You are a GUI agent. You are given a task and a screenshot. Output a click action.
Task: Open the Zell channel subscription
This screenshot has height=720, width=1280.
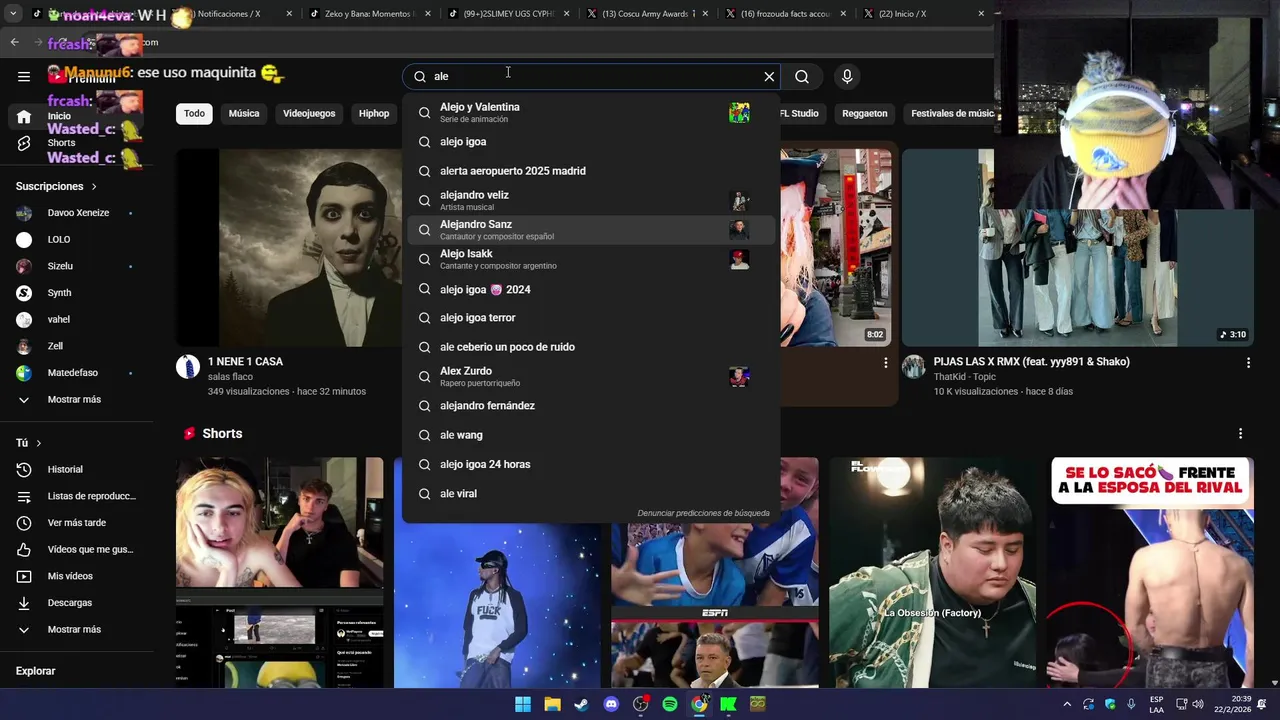(76, 346)
